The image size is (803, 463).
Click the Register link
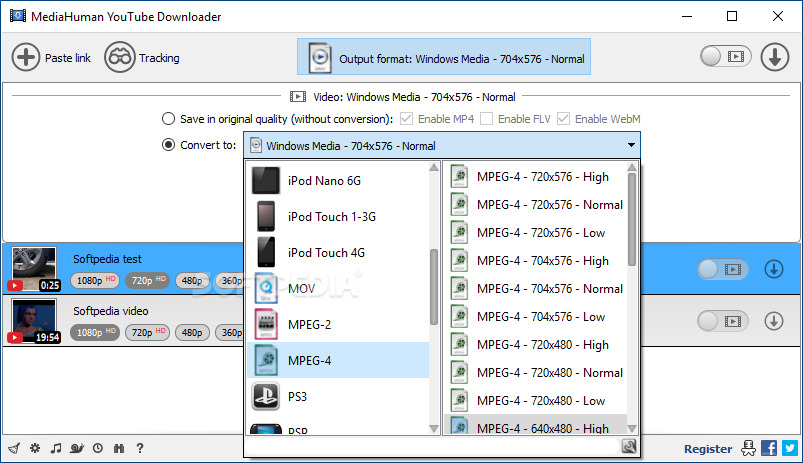pyautogui.click(x=708, y=449)
